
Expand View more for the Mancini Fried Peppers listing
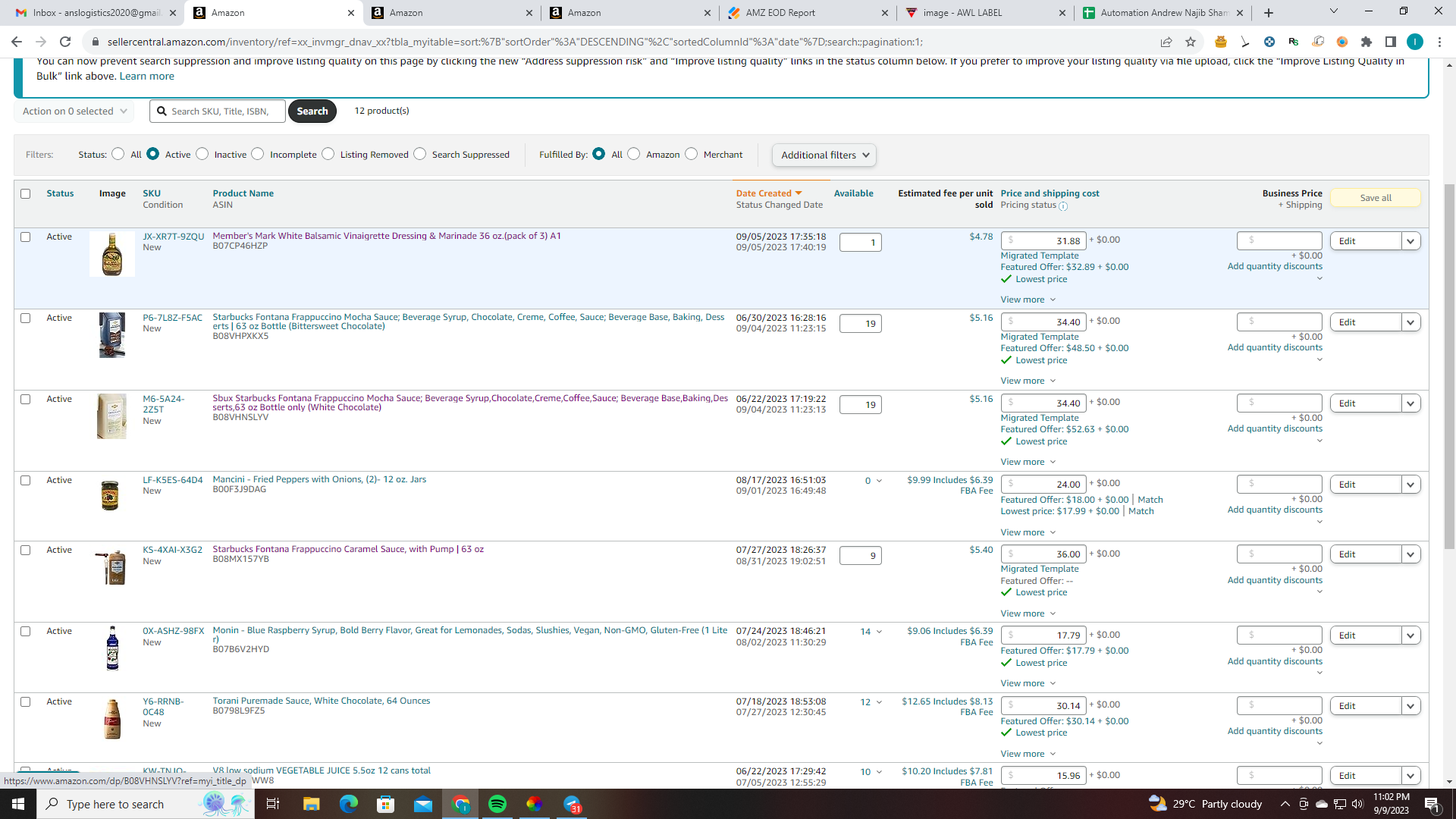1028,532
